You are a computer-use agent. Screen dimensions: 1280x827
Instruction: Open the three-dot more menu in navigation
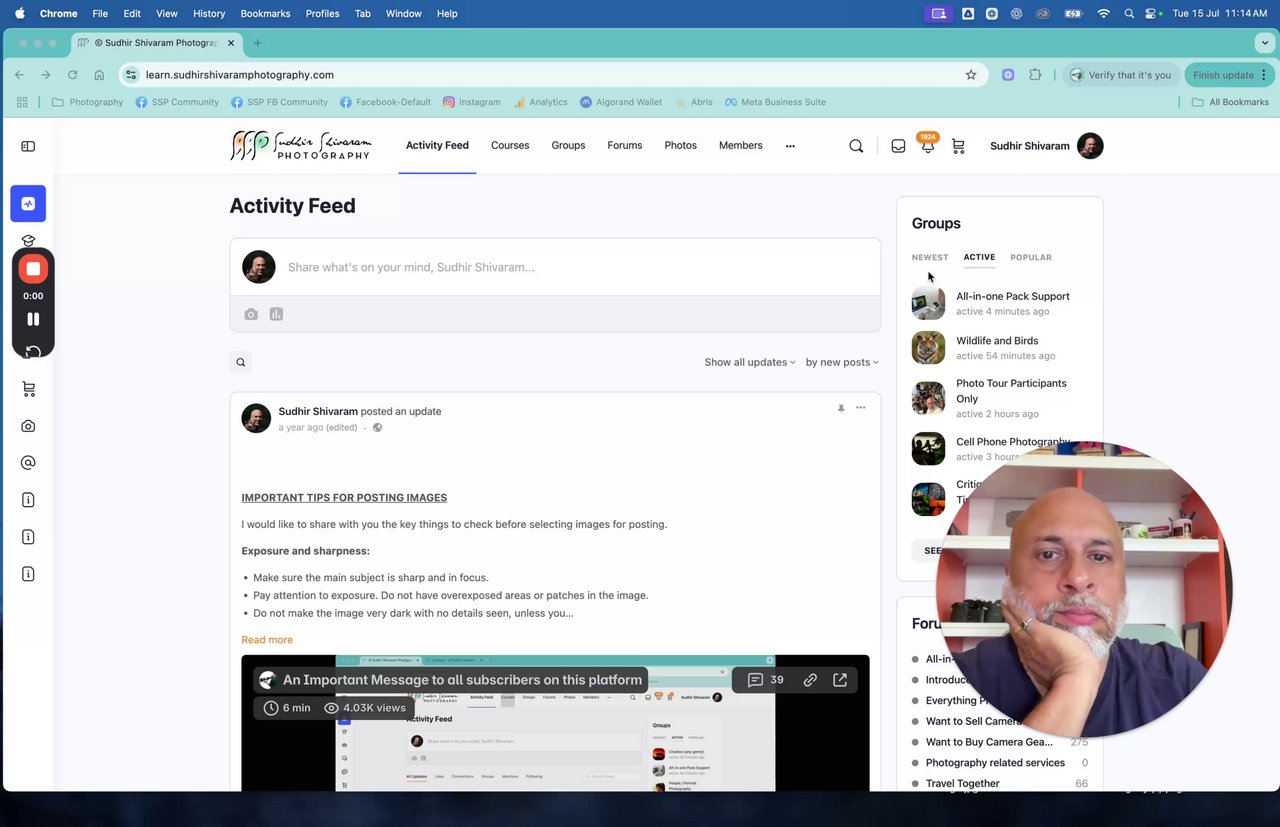(790, 146)
